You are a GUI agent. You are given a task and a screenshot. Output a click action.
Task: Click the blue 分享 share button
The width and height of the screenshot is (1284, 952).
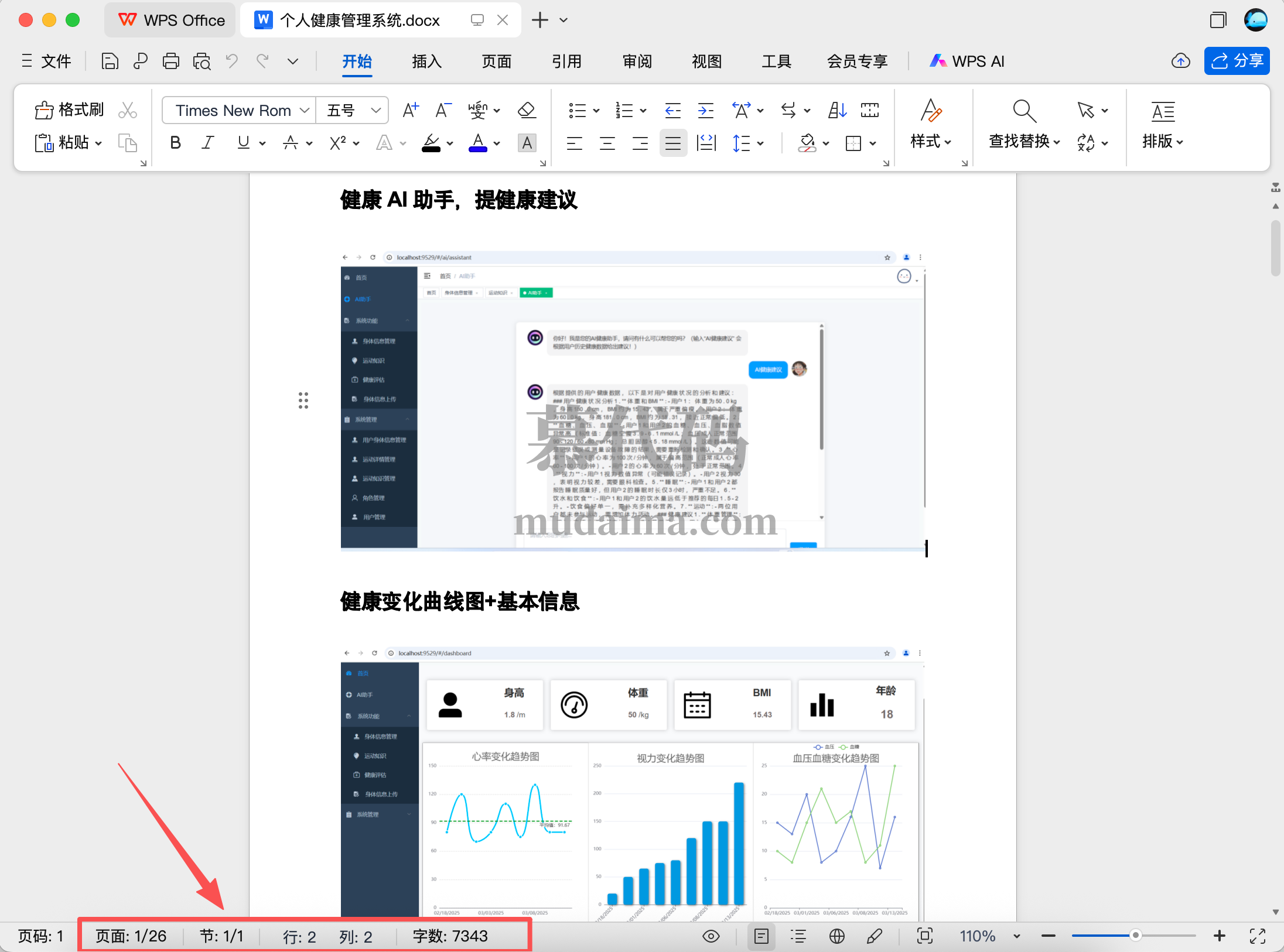[x=1237, y=61]
